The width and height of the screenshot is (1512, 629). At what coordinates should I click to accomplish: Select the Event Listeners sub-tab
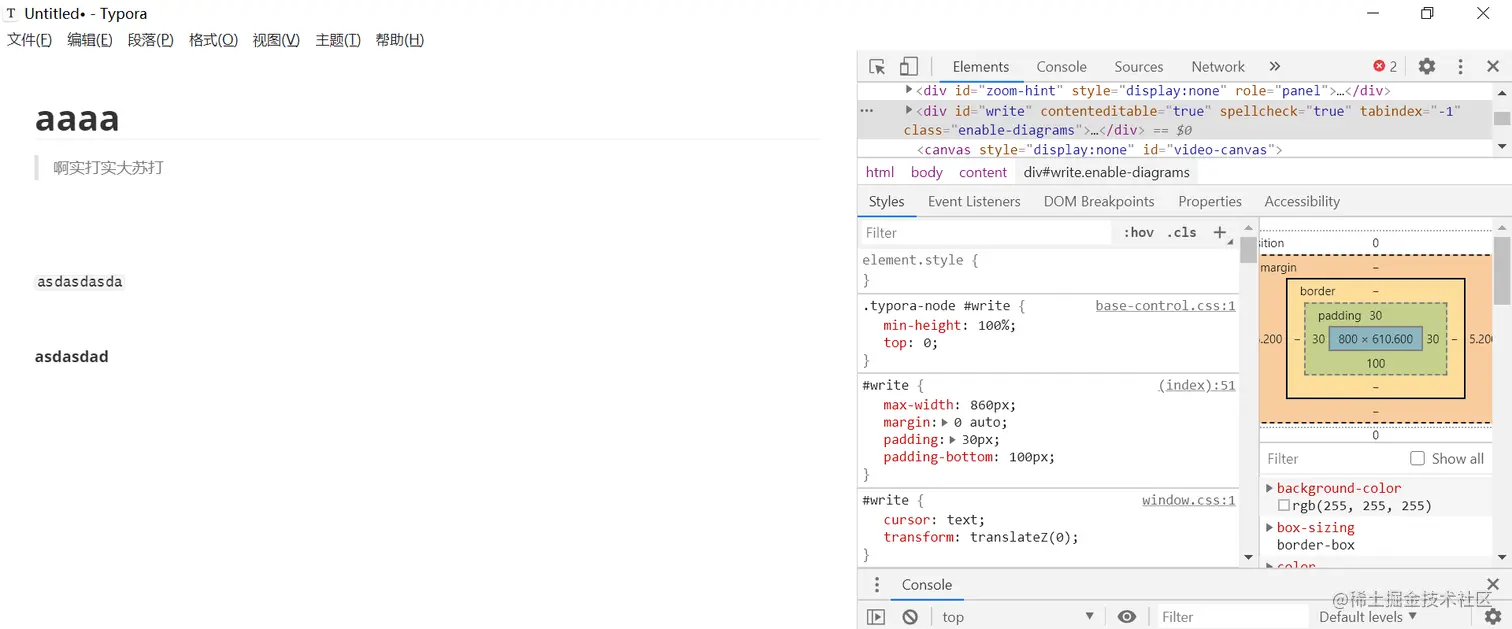pyautogui.click(x=974, y=201)
